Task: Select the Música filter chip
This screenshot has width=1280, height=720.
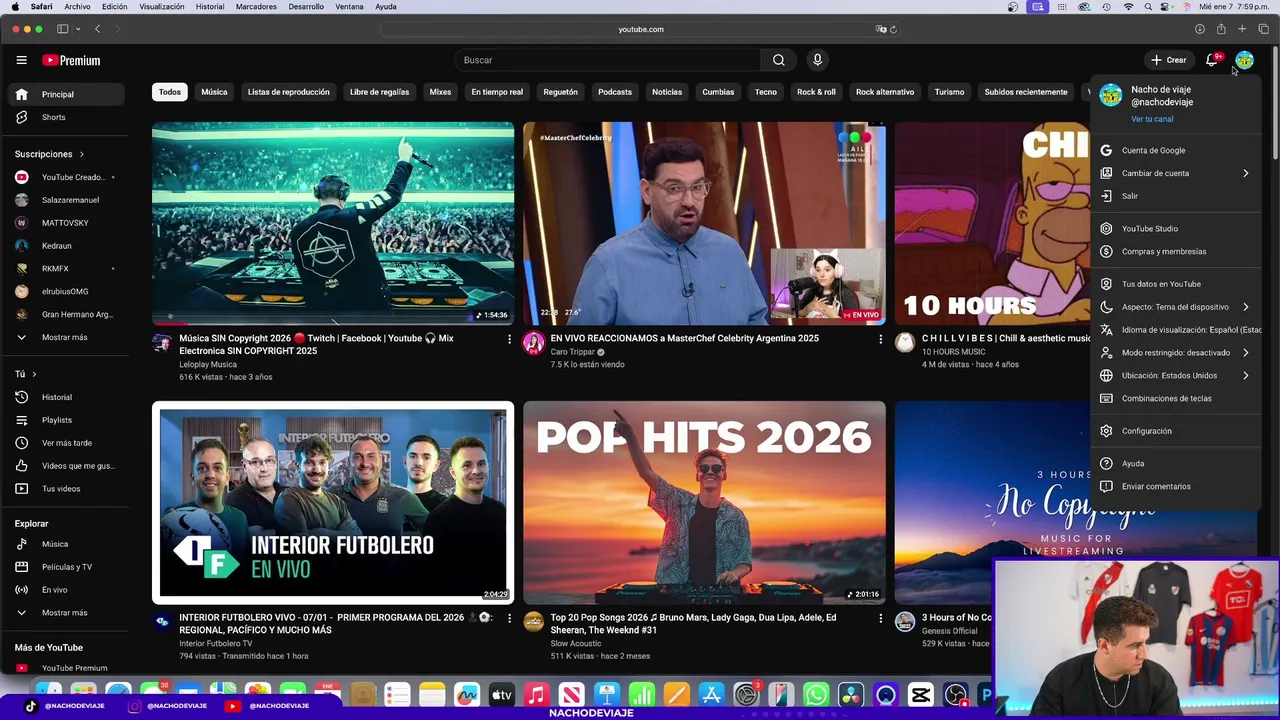Action: pyautogui.click(x=214, y=92)
